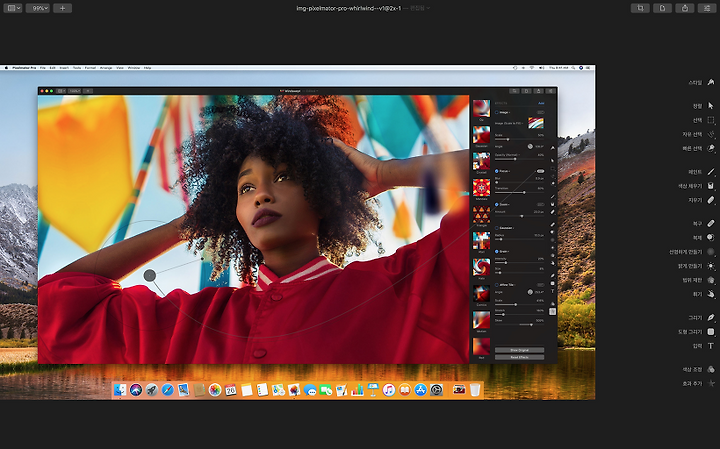Select the 복제 clone tool icon
The height and width of the screenshot is (449, 720).
coord(711,237)
